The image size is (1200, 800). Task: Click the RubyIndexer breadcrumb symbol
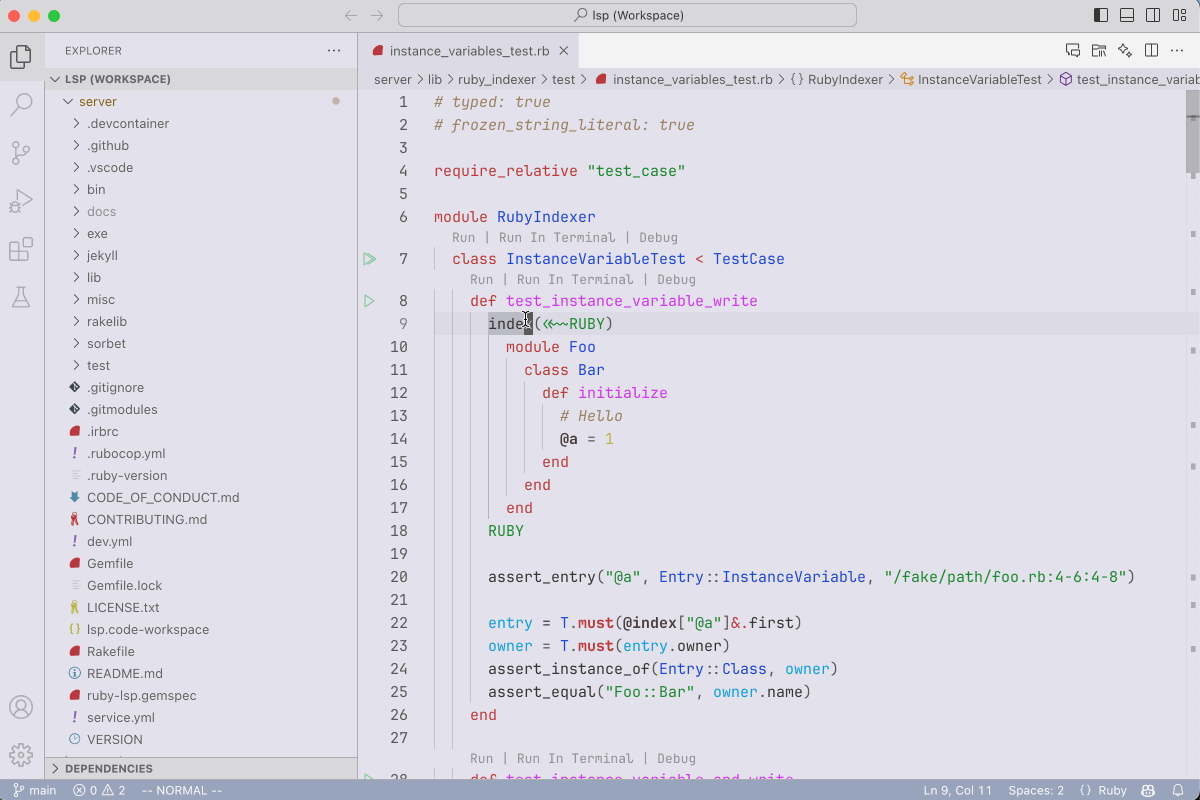[836, 79]
